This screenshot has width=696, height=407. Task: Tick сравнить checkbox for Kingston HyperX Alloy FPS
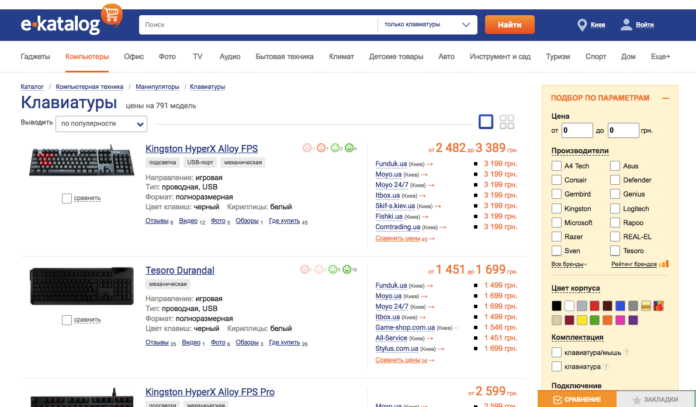(x=67, y=198)
